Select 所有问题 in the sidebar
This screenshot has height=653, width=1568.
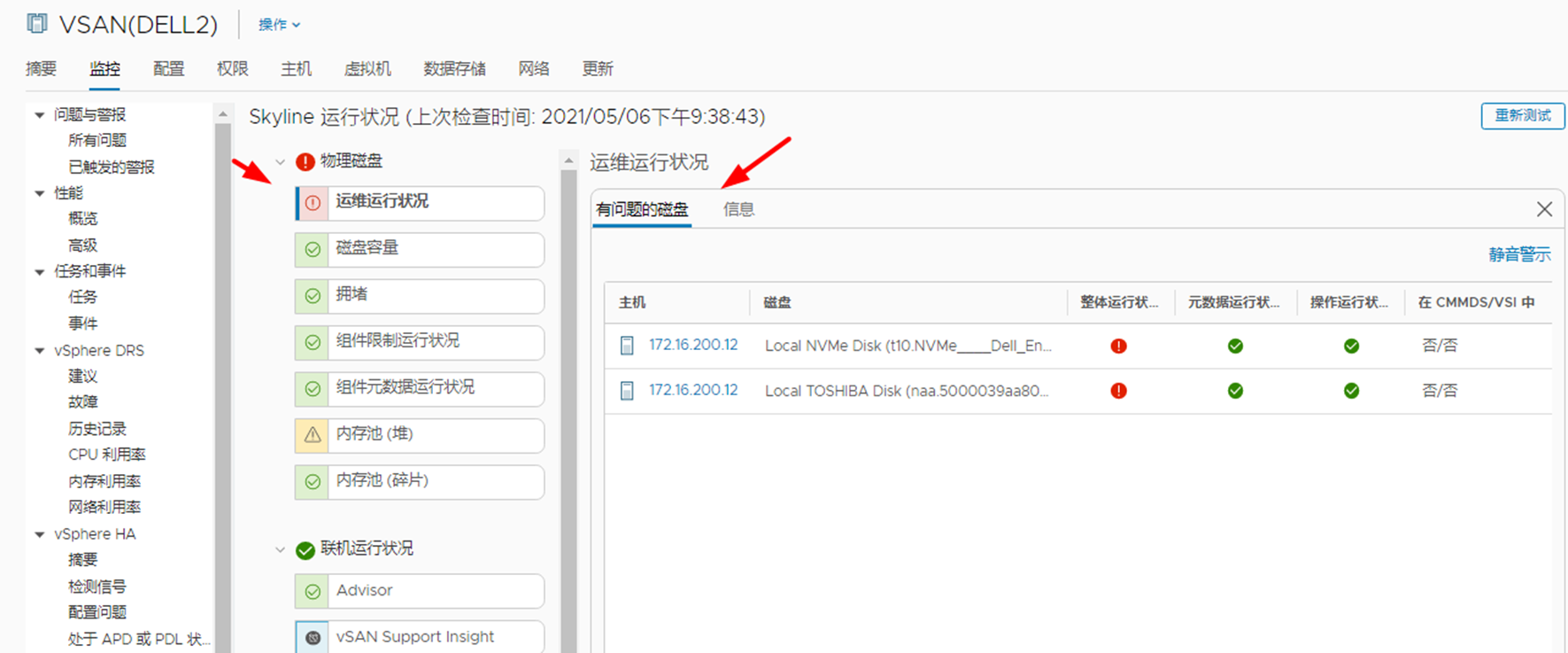[x=97, y=140]
